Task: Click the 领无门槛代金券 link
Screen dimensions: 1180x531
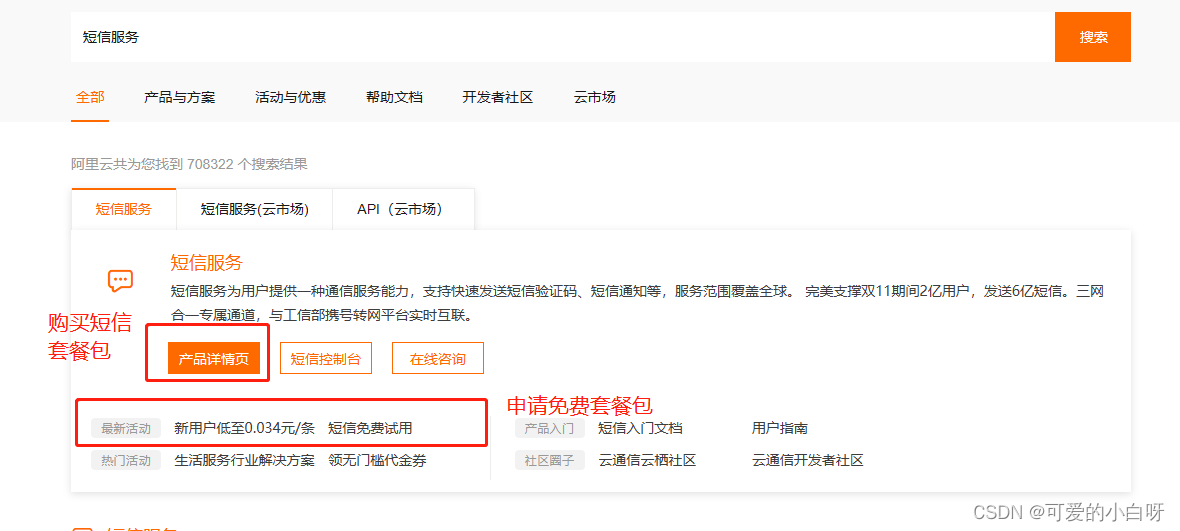Action: click(378, 460)
